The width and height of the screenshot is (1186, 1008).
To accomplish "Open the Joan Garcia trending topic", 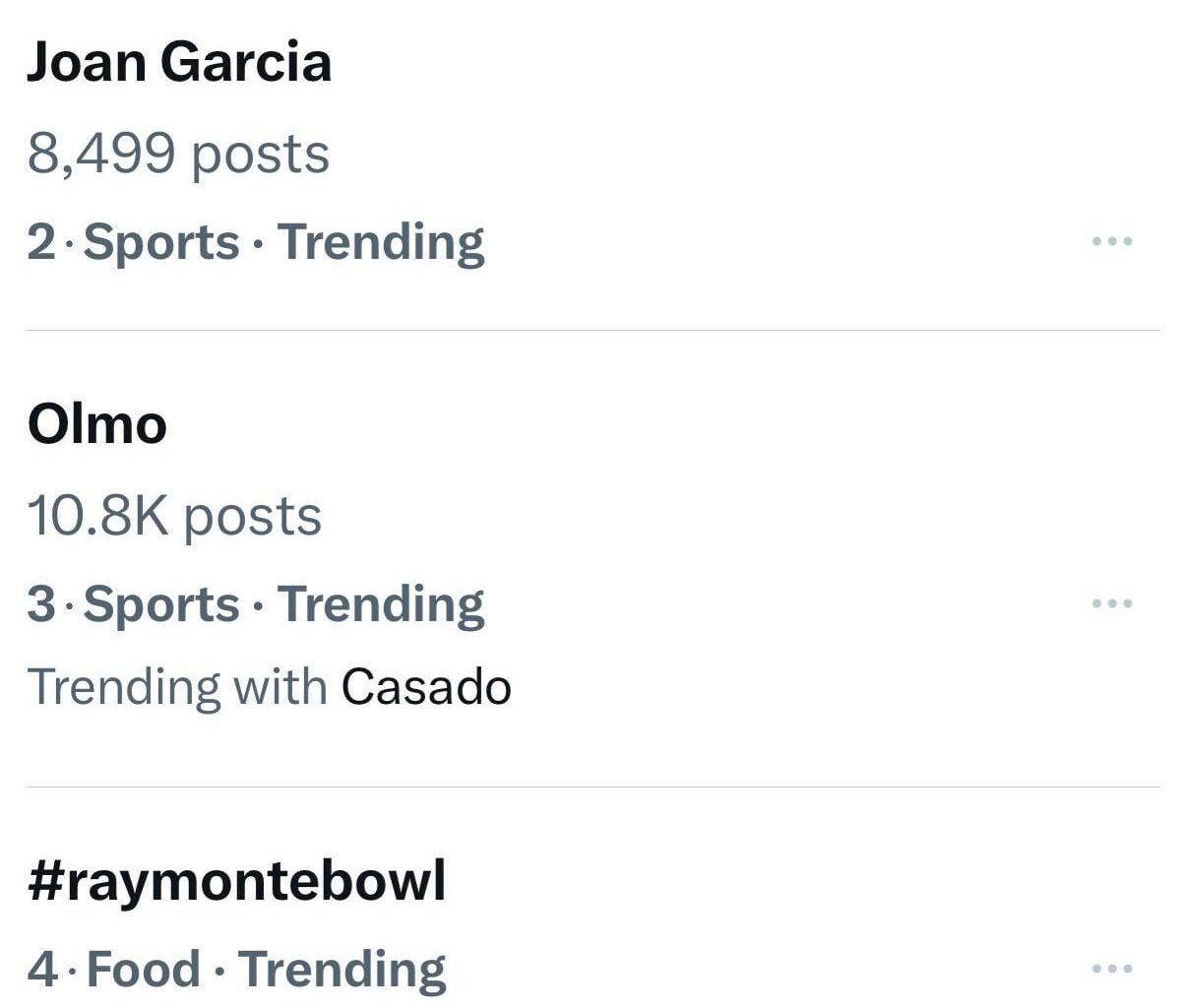I will pos(179,61).
